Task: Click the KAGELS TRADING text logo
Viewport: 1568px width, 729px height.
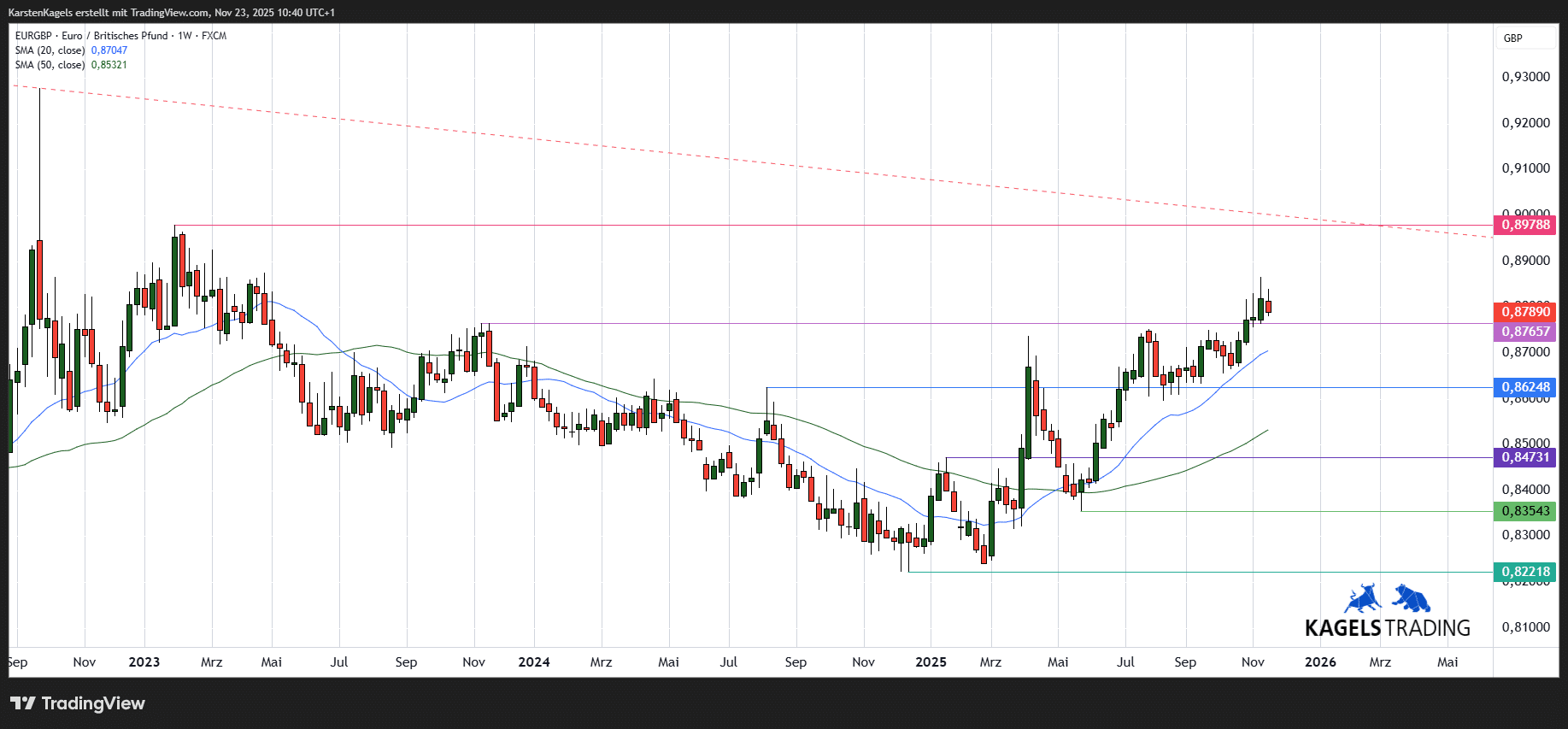Action: (1387, 628)
